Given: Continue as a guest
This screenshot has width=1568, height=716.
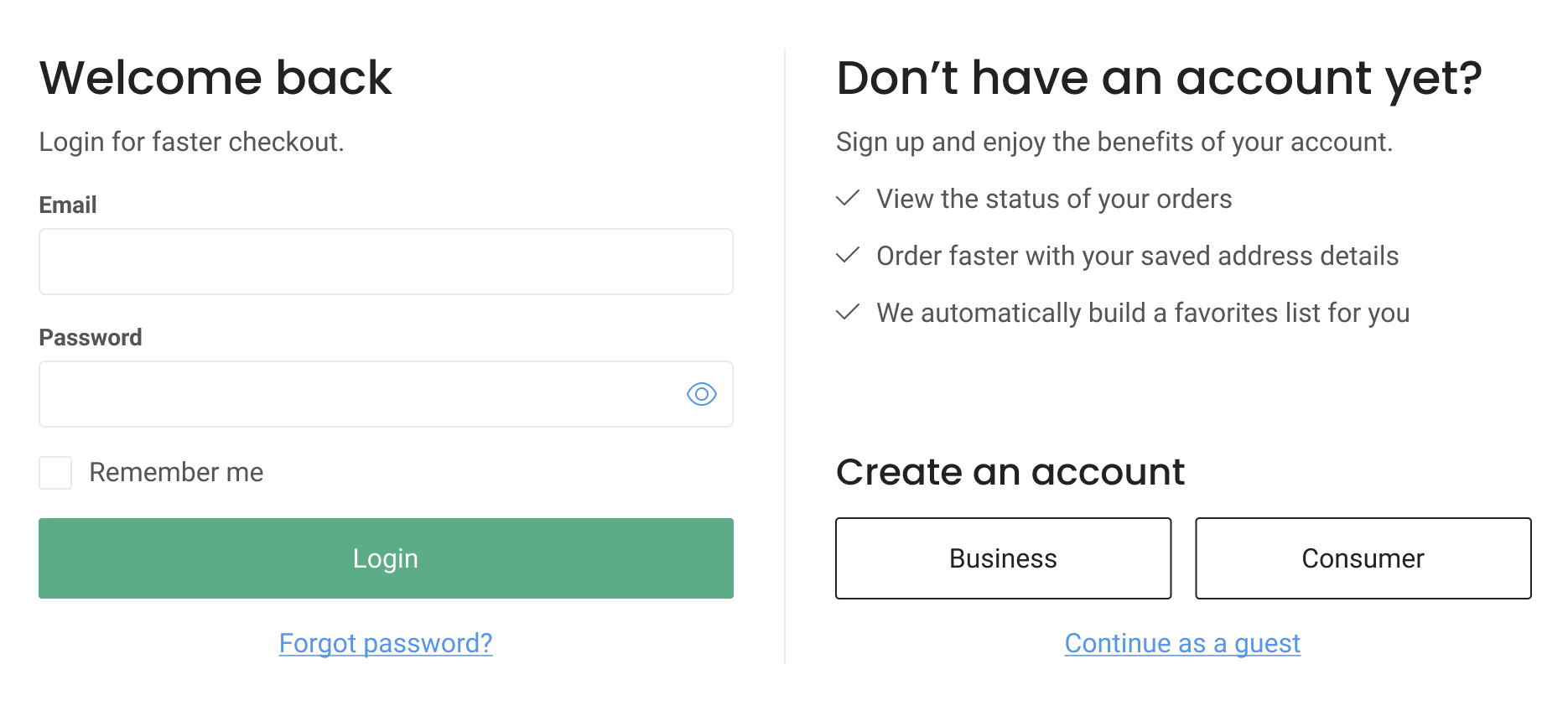Looking at the screenshot, I should [1182, 643].
